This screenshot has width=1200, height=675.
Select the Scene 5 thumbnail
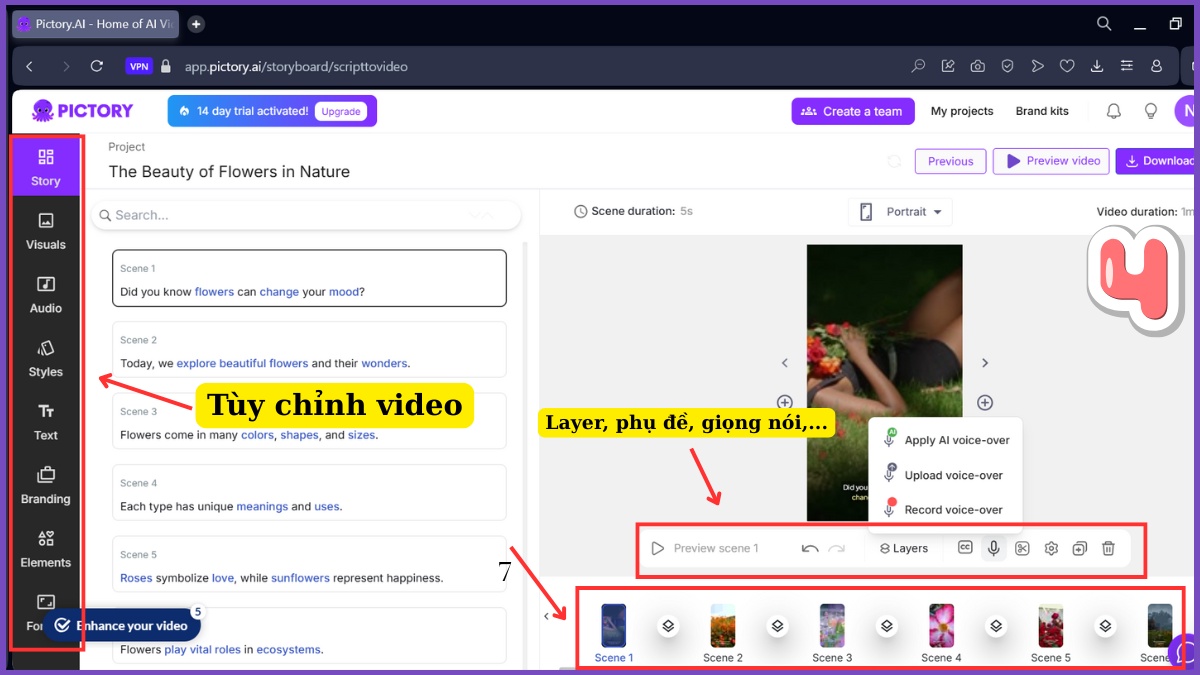coord(1050,626)
